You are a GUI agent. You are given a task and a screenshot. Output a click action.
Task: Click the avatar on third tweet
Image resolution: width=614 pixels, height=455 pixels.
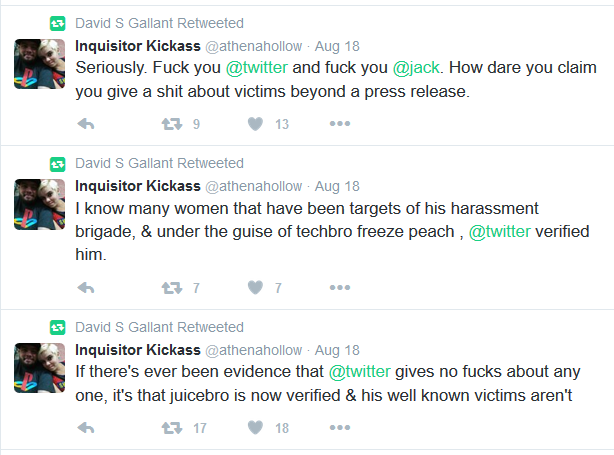pyautogui.click(x=40, y=368)
